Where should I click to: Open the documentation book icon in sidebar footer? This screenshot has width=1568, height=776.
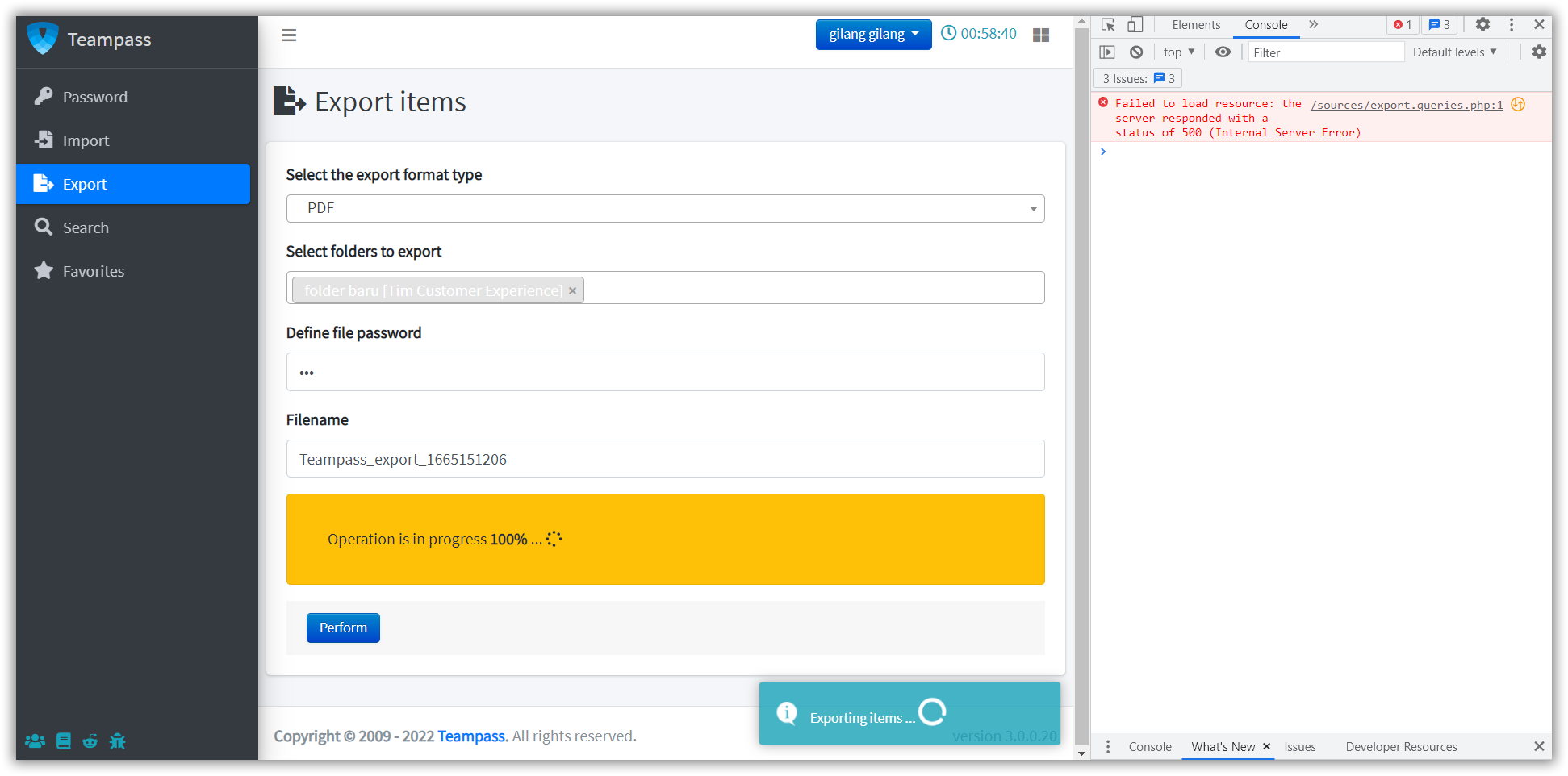coord(64,741)
